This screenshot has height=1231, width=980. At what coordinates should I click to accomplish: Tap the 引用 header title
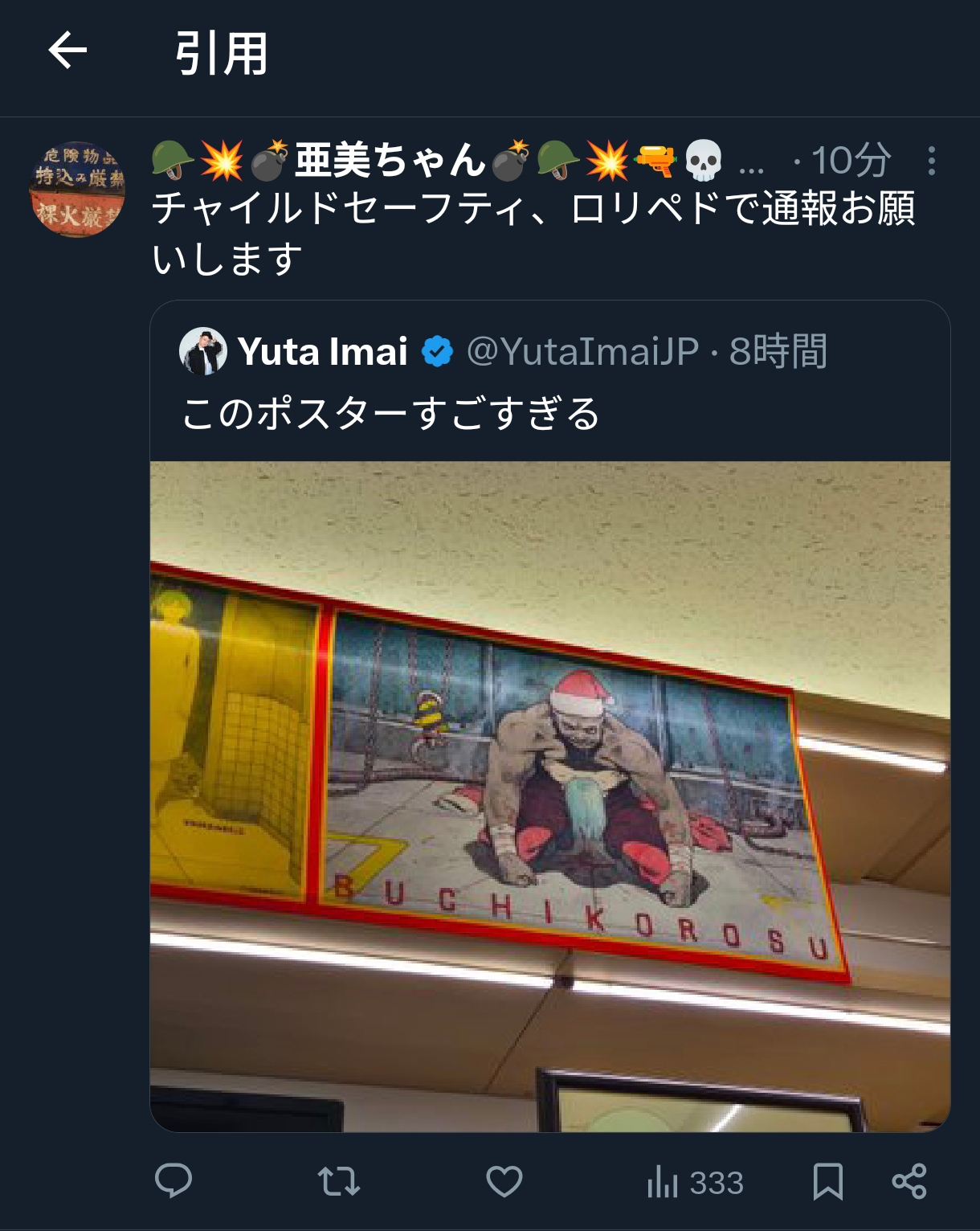(222, 54)
